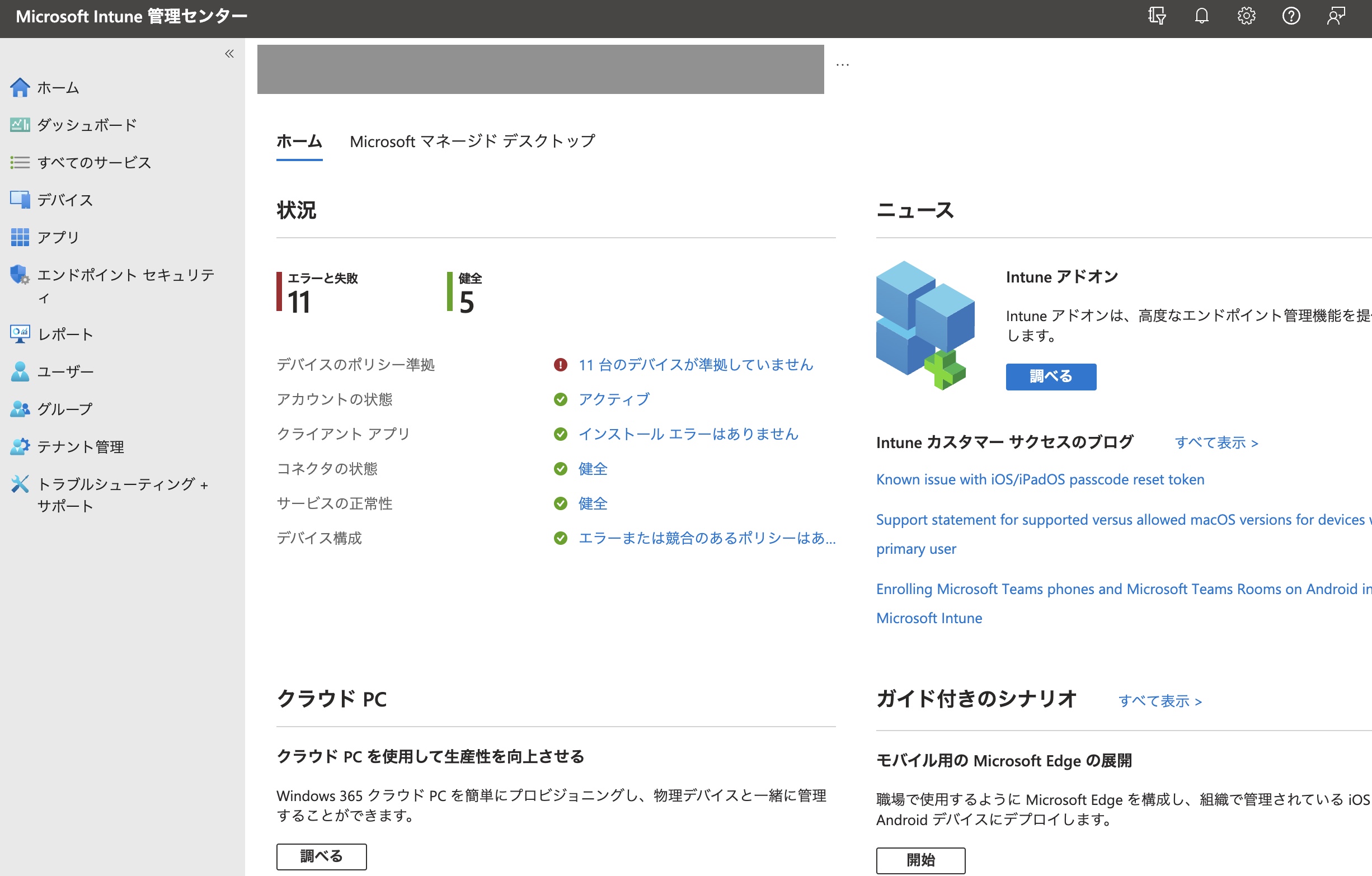Click the デバイス monitor icon
Screen dimensions: 1372x876
pos(20,199)
